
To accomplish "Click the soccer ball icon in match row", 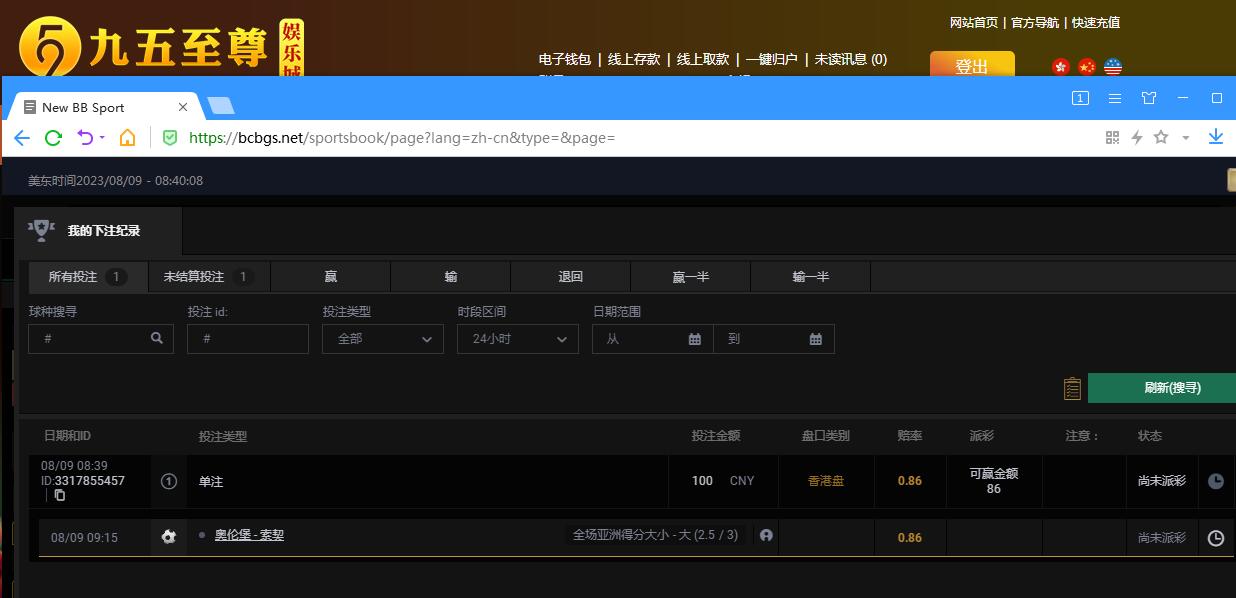I will (168, 537).
